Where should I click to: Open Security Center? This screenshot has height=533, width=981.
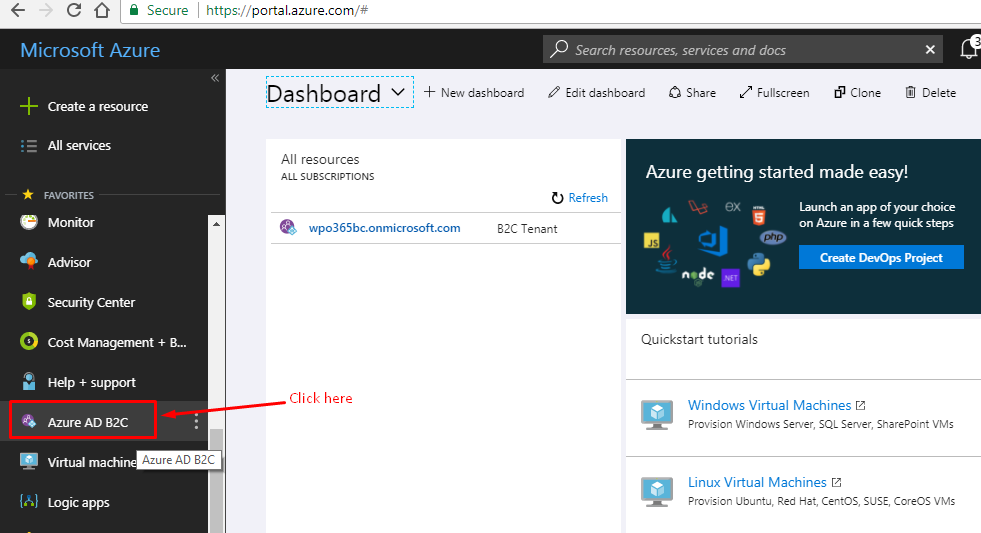pos(91,303)
